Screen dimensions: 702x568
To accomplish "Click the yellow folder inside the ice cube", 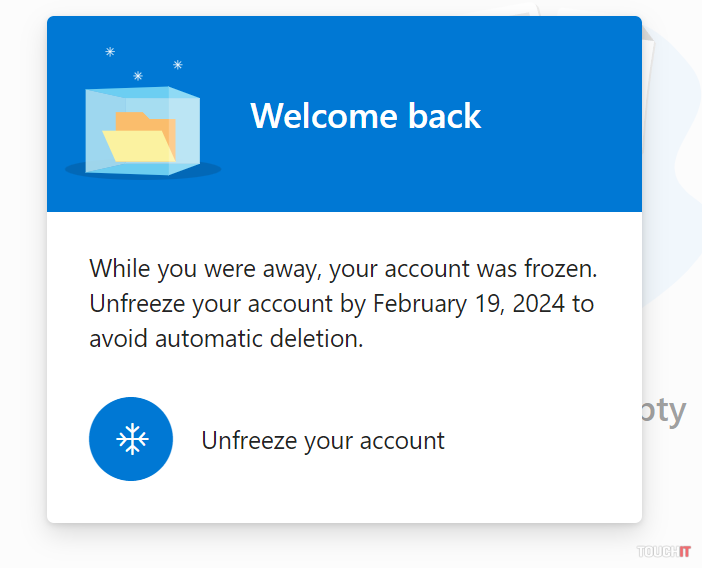I will click(x=141, y=138).
